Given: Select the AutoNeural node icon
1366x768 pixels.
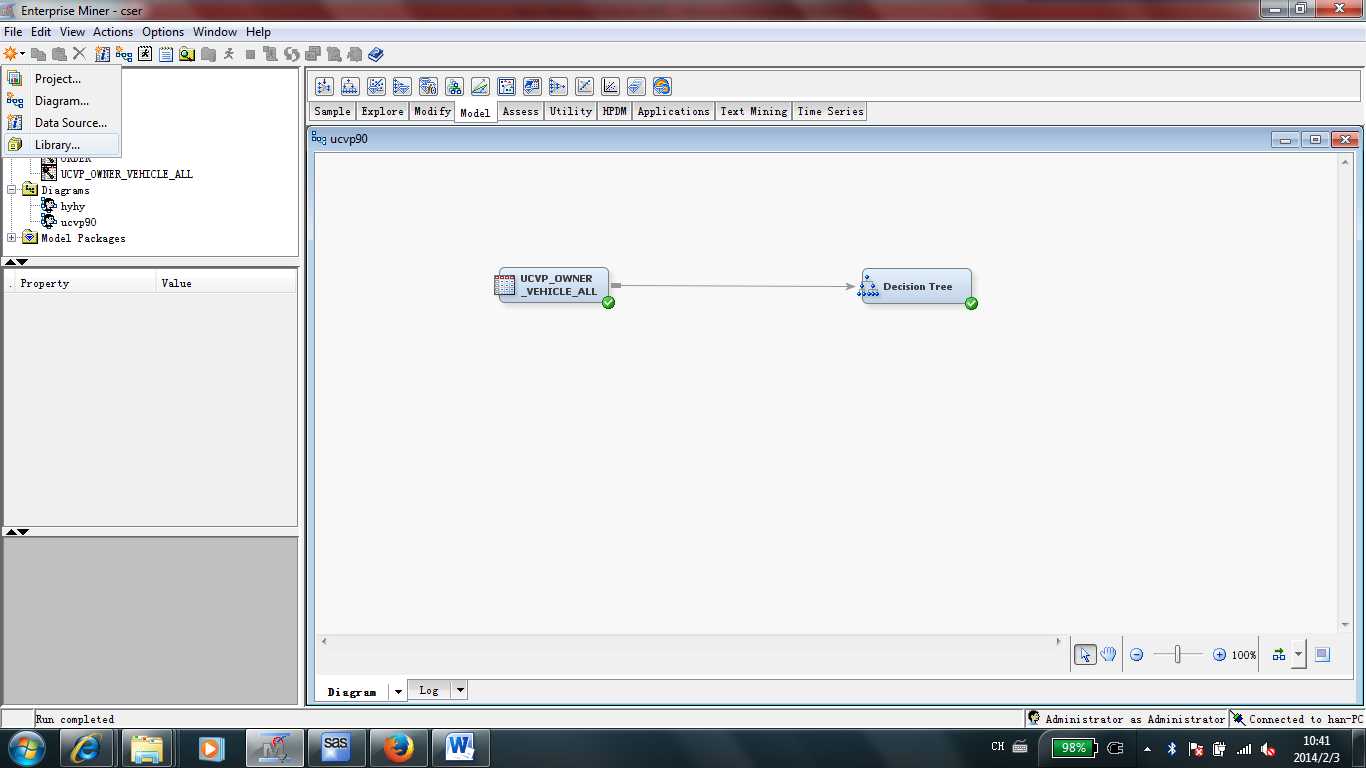Looking at the screenshot, I should coord(324,87).
